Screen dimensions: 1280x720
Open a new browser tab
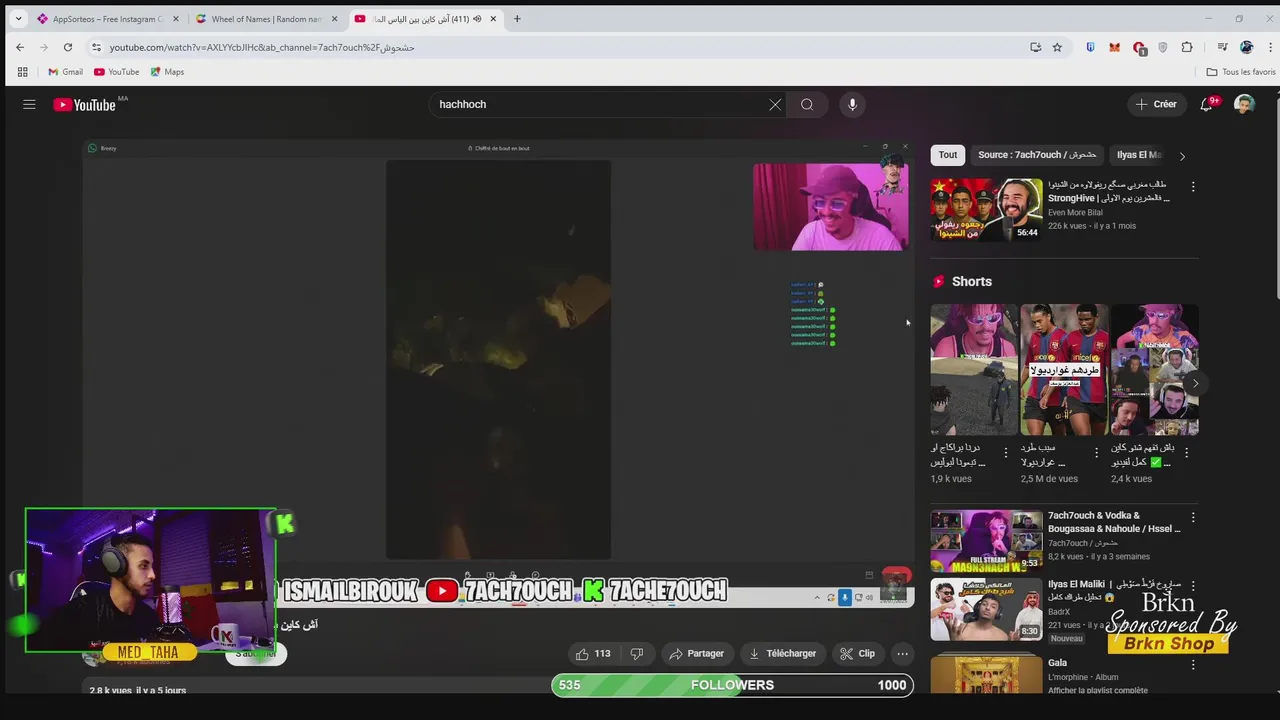pyautogui.click(x=517, y=19)
